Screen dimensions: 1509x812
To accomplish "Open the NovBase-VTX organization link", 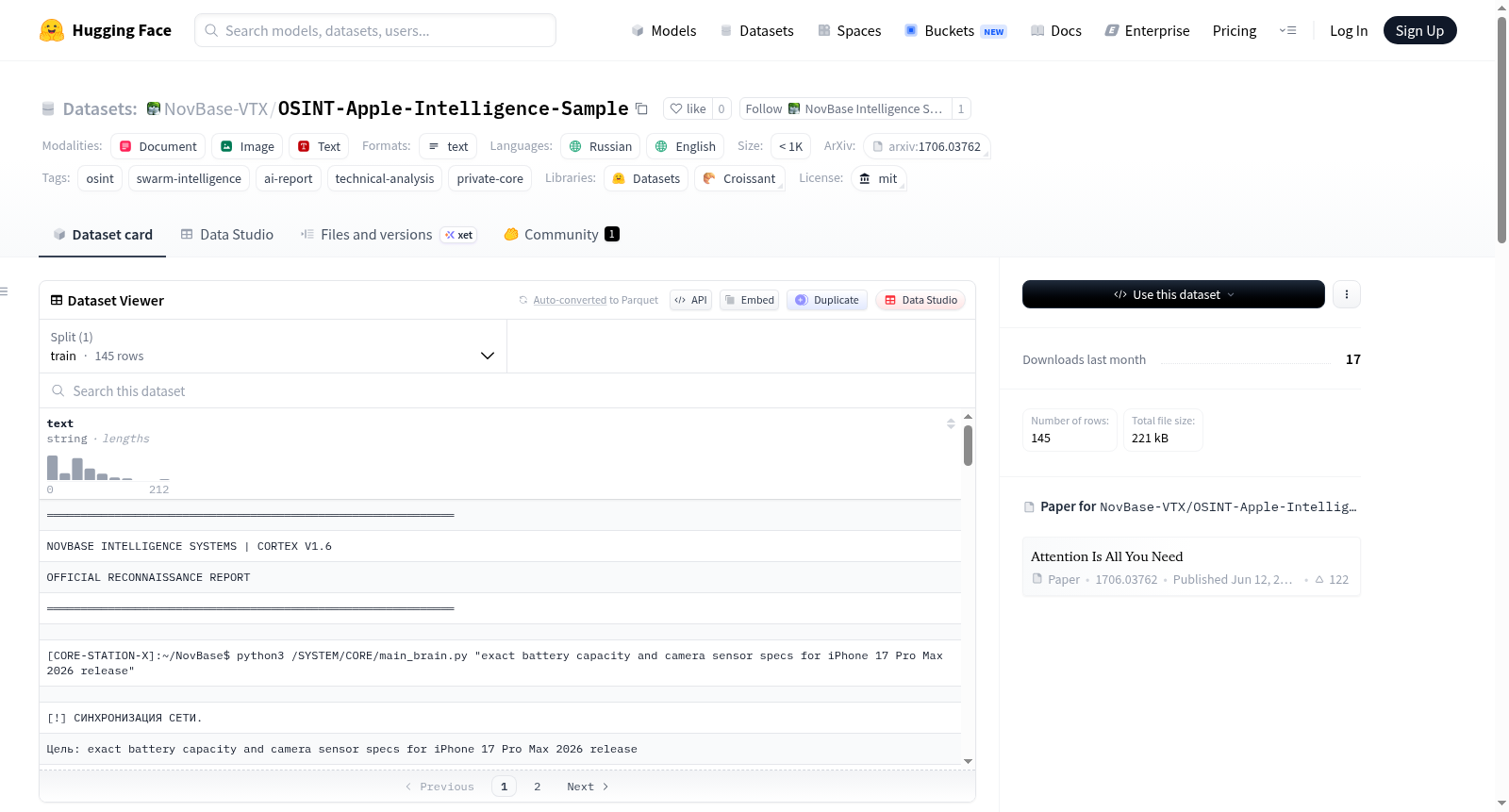I will (x=216, y=108).
